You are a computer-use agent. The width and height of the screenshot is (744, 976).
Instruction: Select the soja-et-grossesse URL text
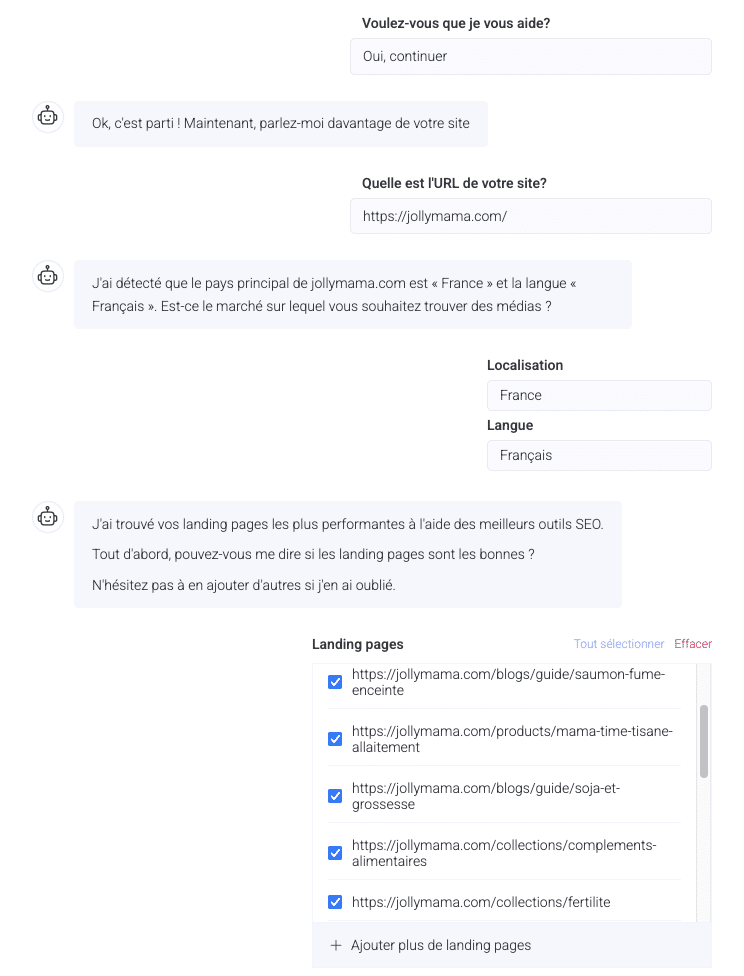(x=486, y=796)
